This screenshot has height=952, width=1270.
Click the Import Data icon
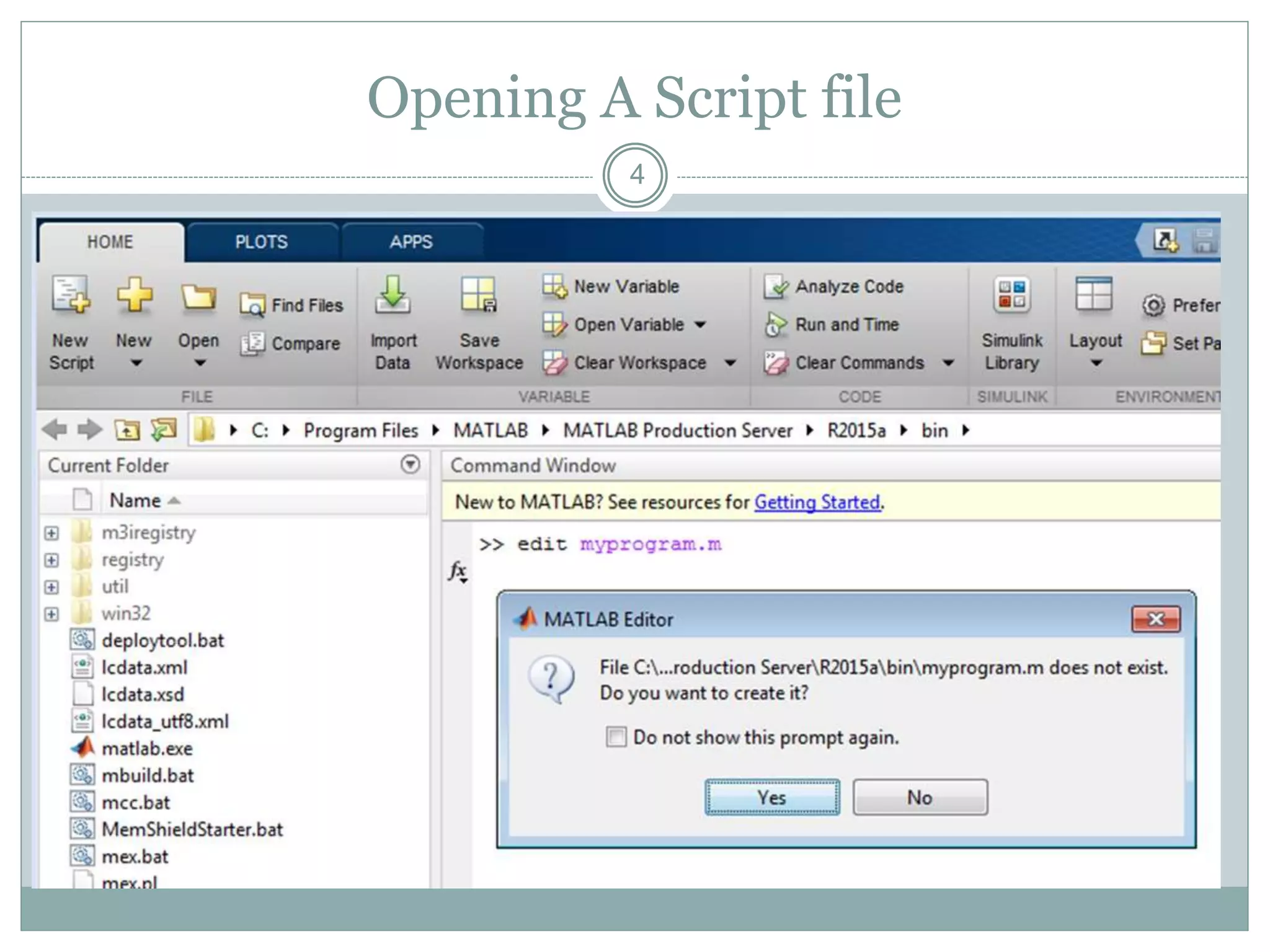[393, 294]
